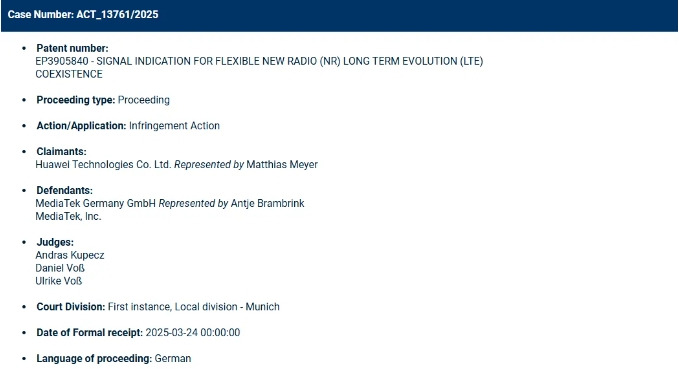
Task: Click the Defendants label
Action: pos(65,191)
